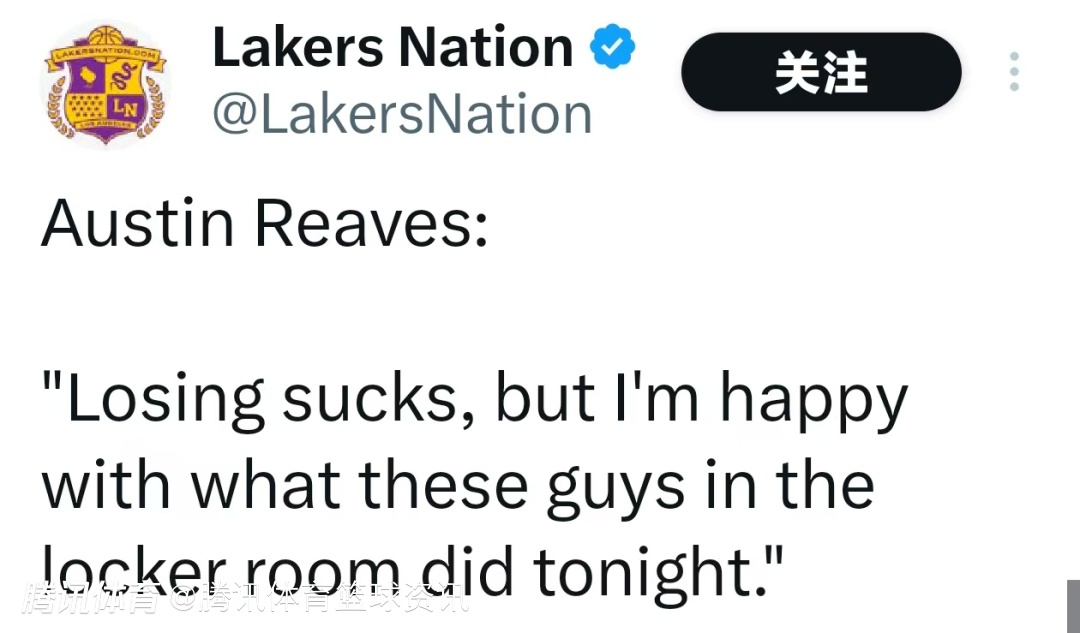Click the "Losing sucks, but I'm happy" line

coord(474,400)
